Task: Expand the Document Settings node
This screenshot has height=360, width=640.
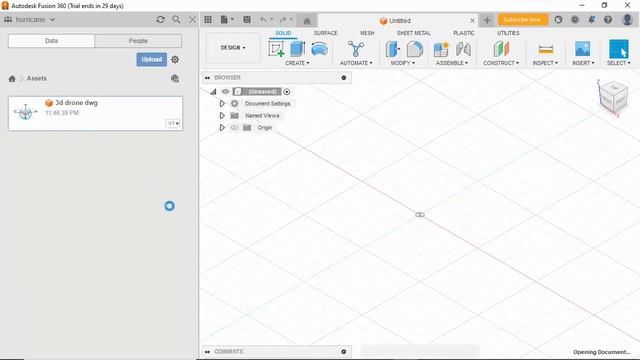Action: tap(222, 104)
